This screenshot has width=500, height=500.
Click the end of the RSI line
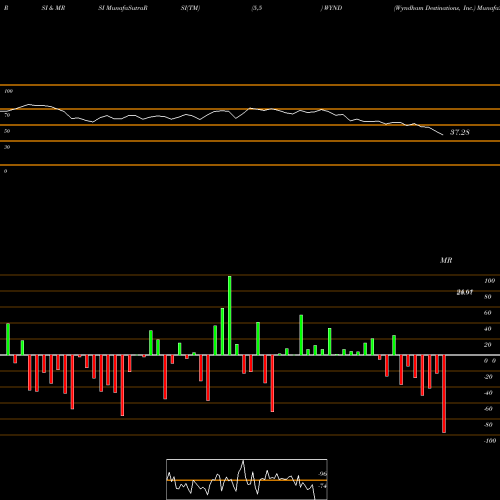coord(443,135)
